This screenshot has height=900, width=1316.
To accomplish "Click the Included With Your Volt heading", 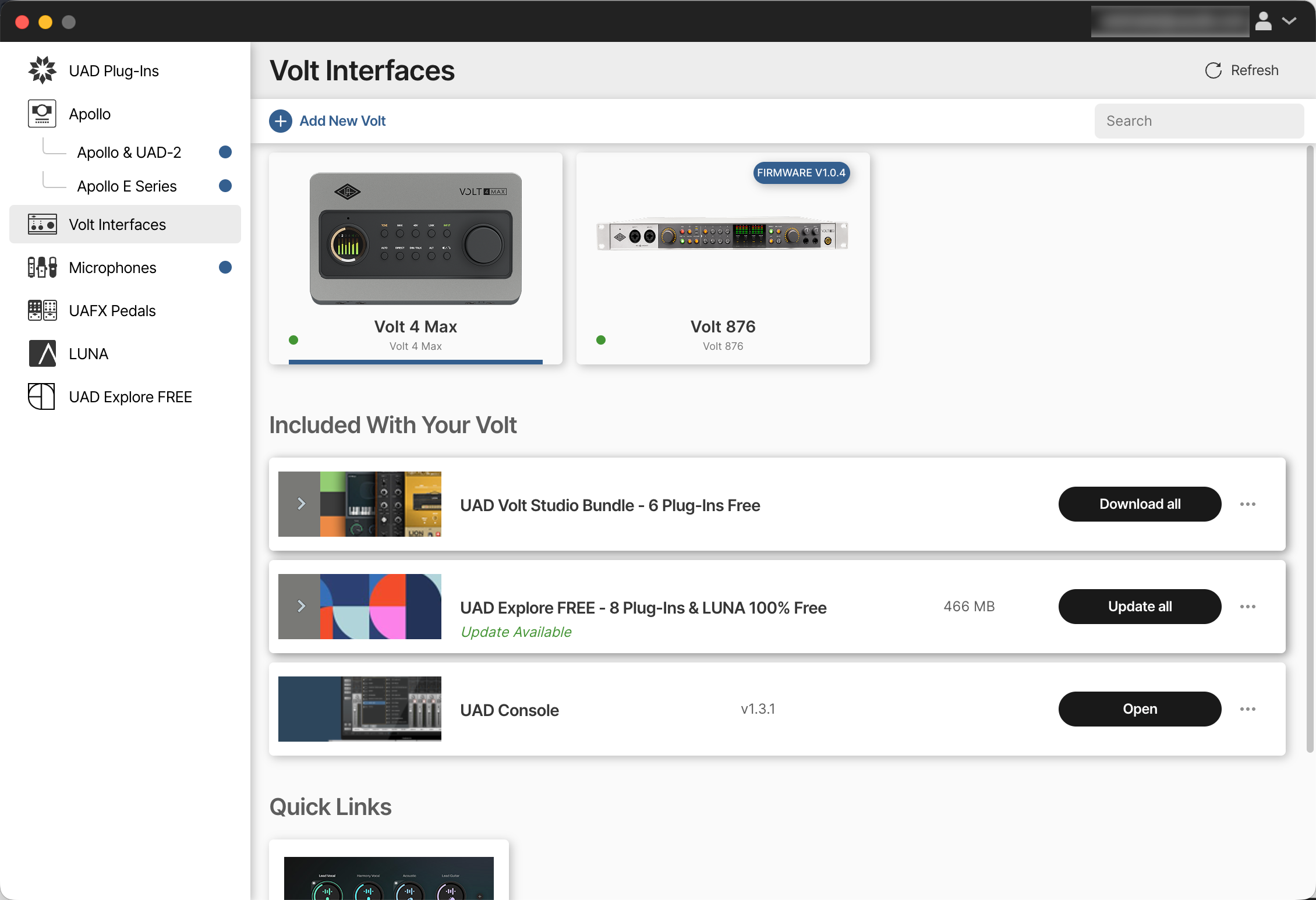I will tap(393, 425).
